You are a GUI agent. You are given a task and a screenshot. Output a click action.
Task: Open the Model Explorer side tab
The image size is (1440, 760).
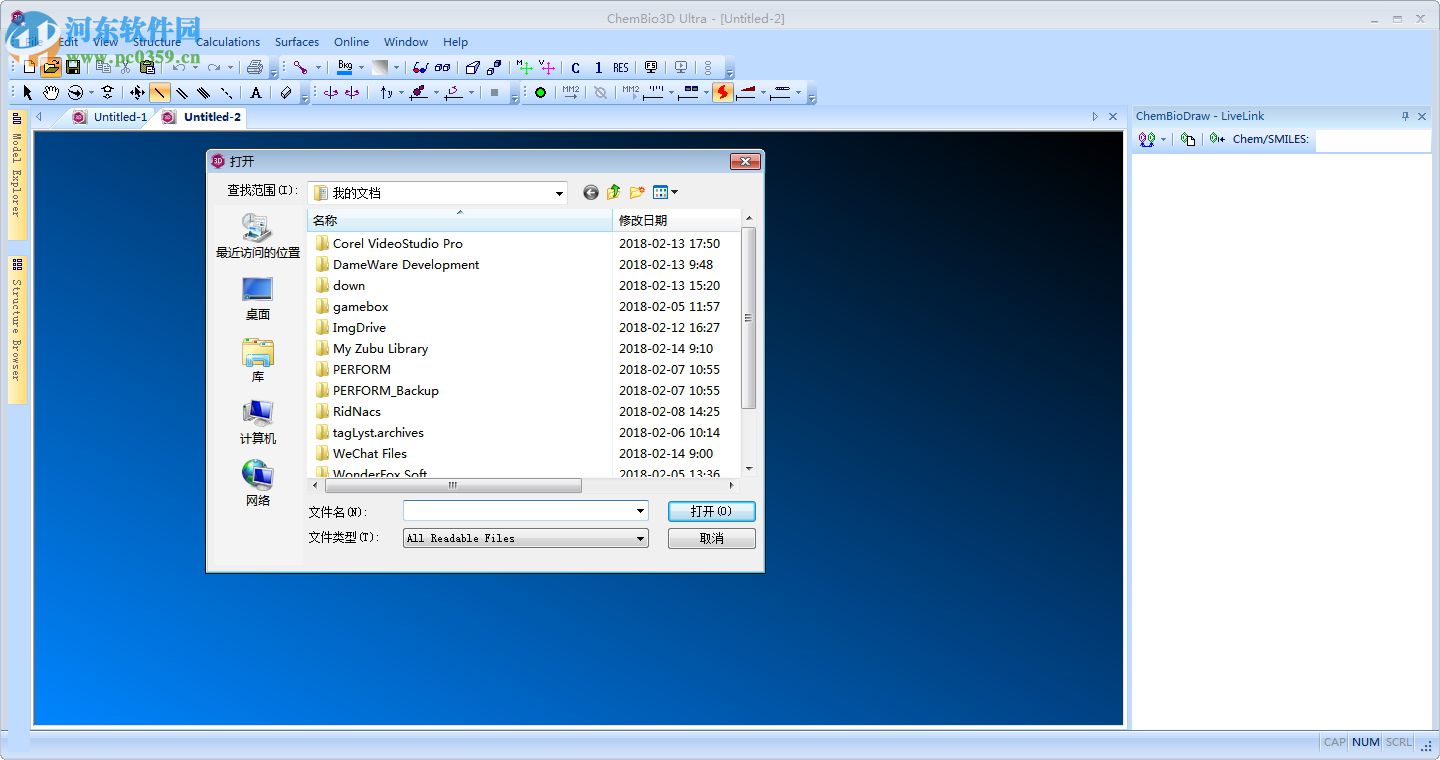click(17, 175)
